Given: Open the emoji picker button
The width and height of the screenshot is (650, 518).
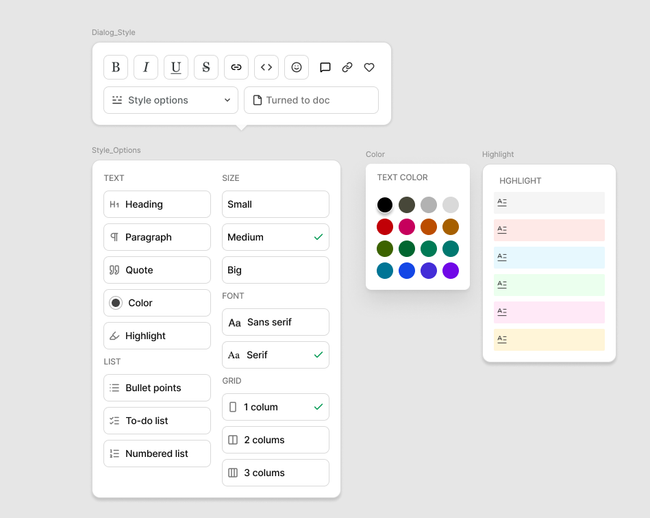Looking at the screenshot, I should [296, 67].
